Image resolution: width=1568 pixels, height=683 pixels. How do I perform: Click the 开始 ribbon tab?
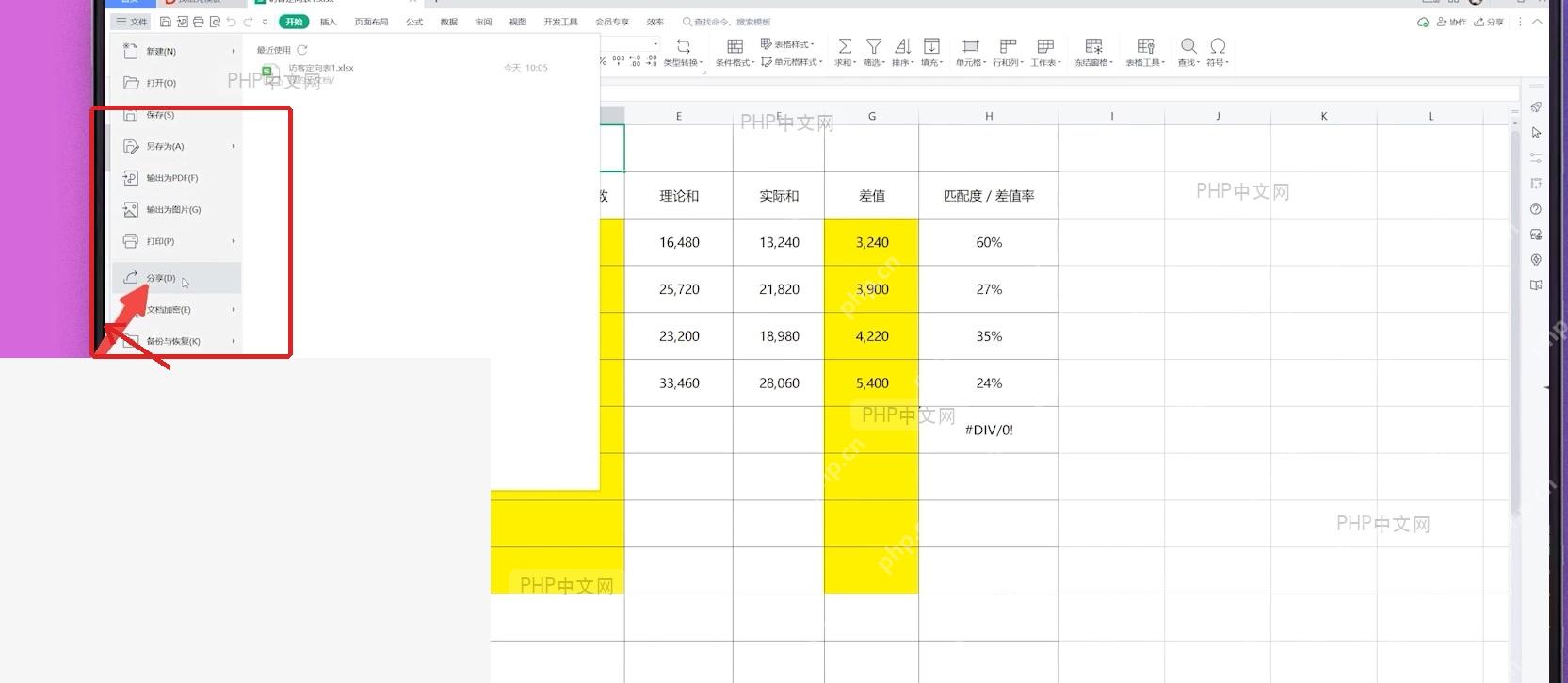tap(294, 22)
